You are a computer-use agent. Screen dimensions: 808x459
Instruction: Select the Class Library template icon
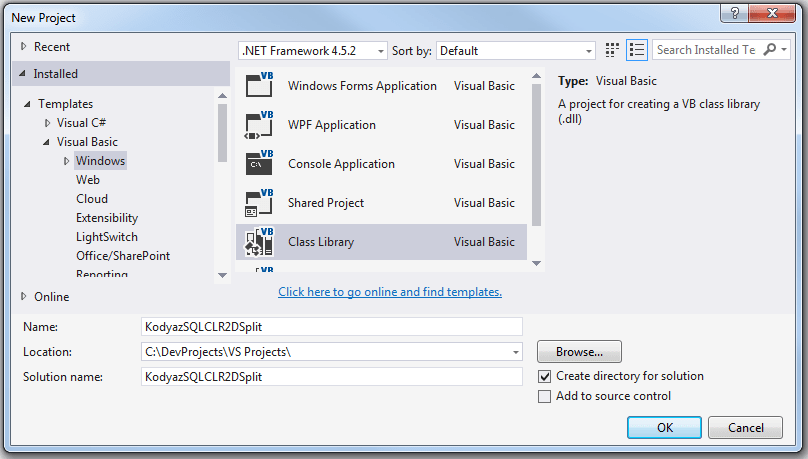259,242
